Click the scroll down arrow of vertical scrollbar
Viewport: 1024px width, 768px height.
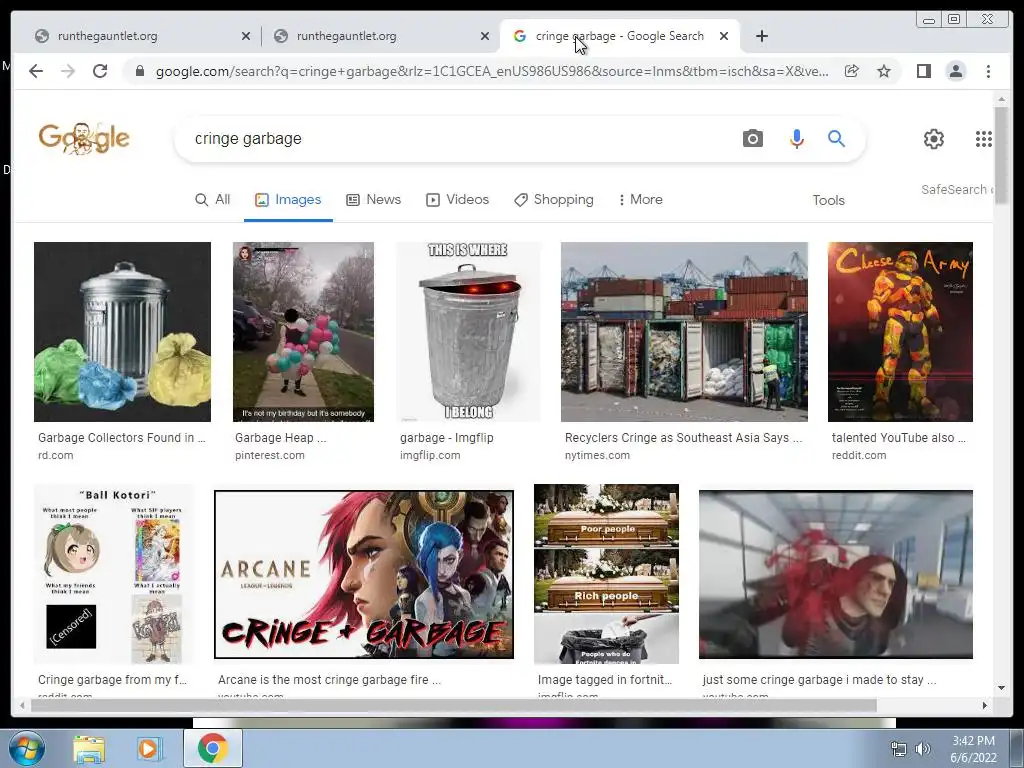(x=1001, y=688)
